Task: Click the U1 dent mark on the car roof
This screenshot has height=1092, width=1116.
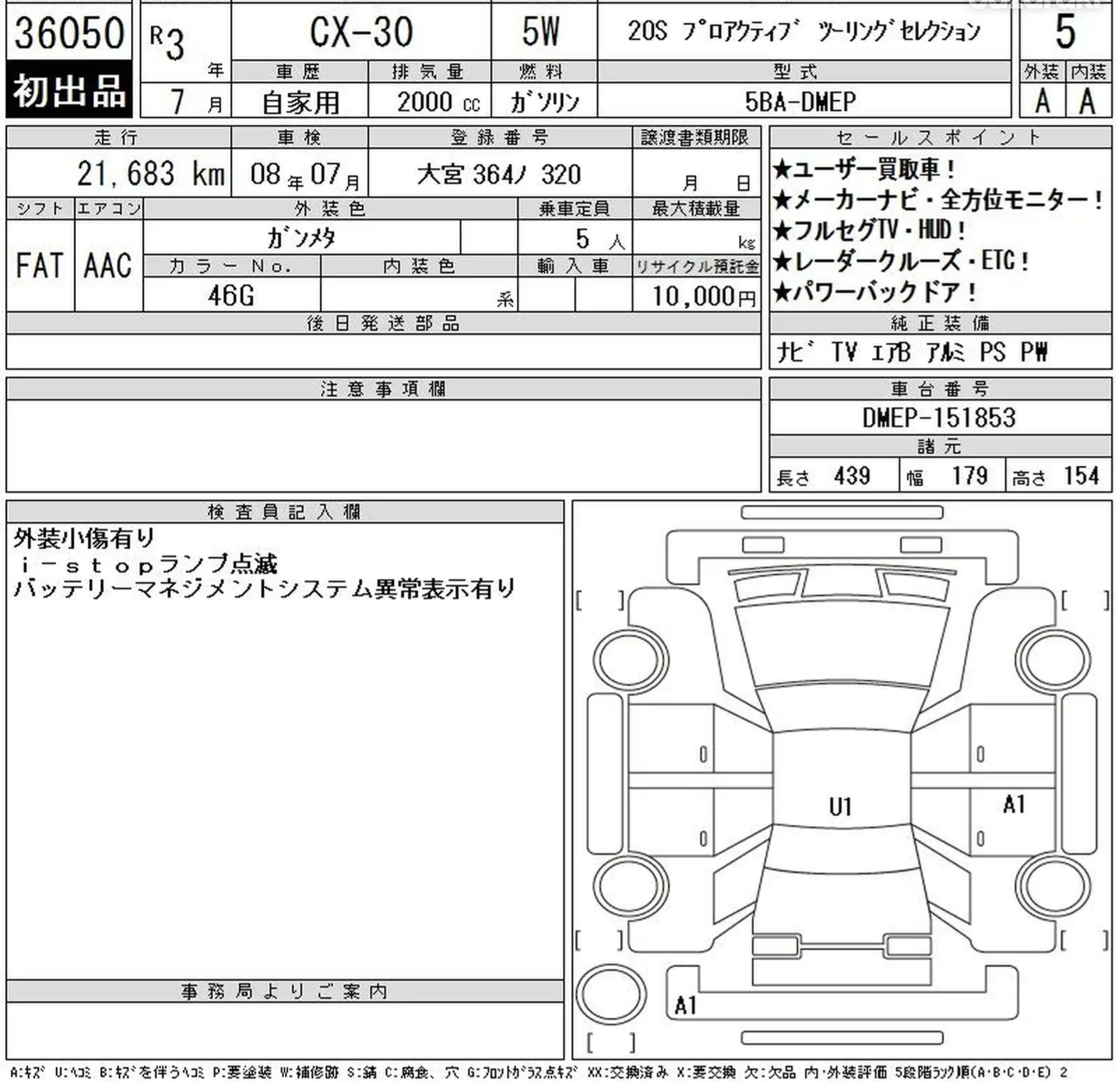Action: pyautogui.click(x=839, y=807)
